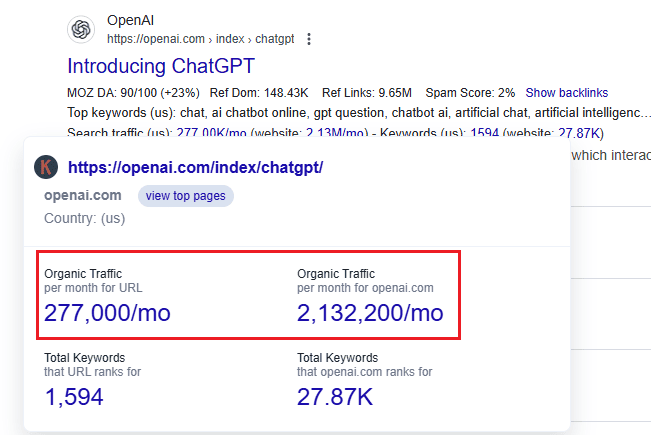Image resolution: width=651 pixels, height=435 pixels.
Task: Click the OpenAI logo favicon
Action: pos(81,29)
